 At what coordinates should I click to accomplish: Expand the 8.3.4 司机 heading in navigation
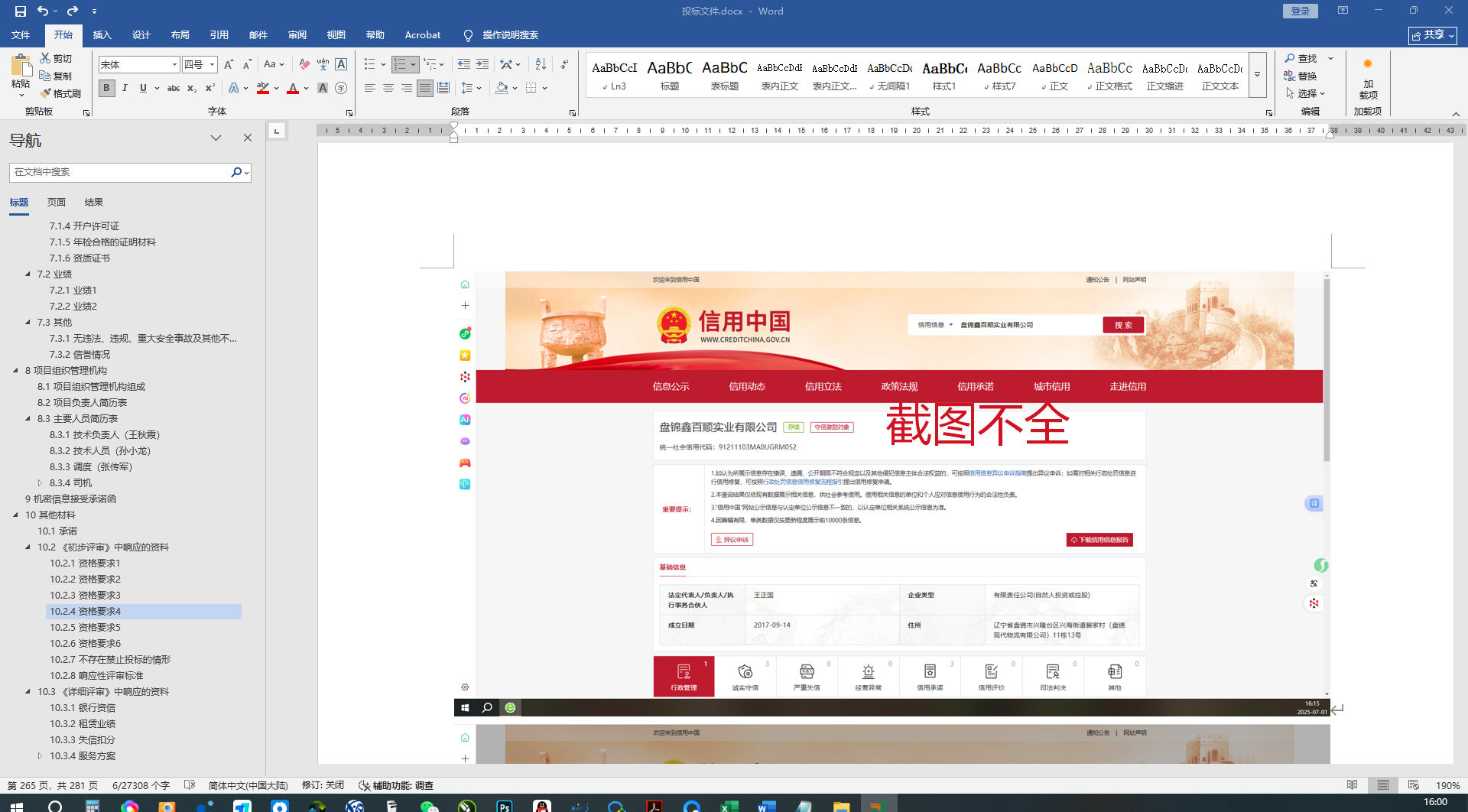41,482
